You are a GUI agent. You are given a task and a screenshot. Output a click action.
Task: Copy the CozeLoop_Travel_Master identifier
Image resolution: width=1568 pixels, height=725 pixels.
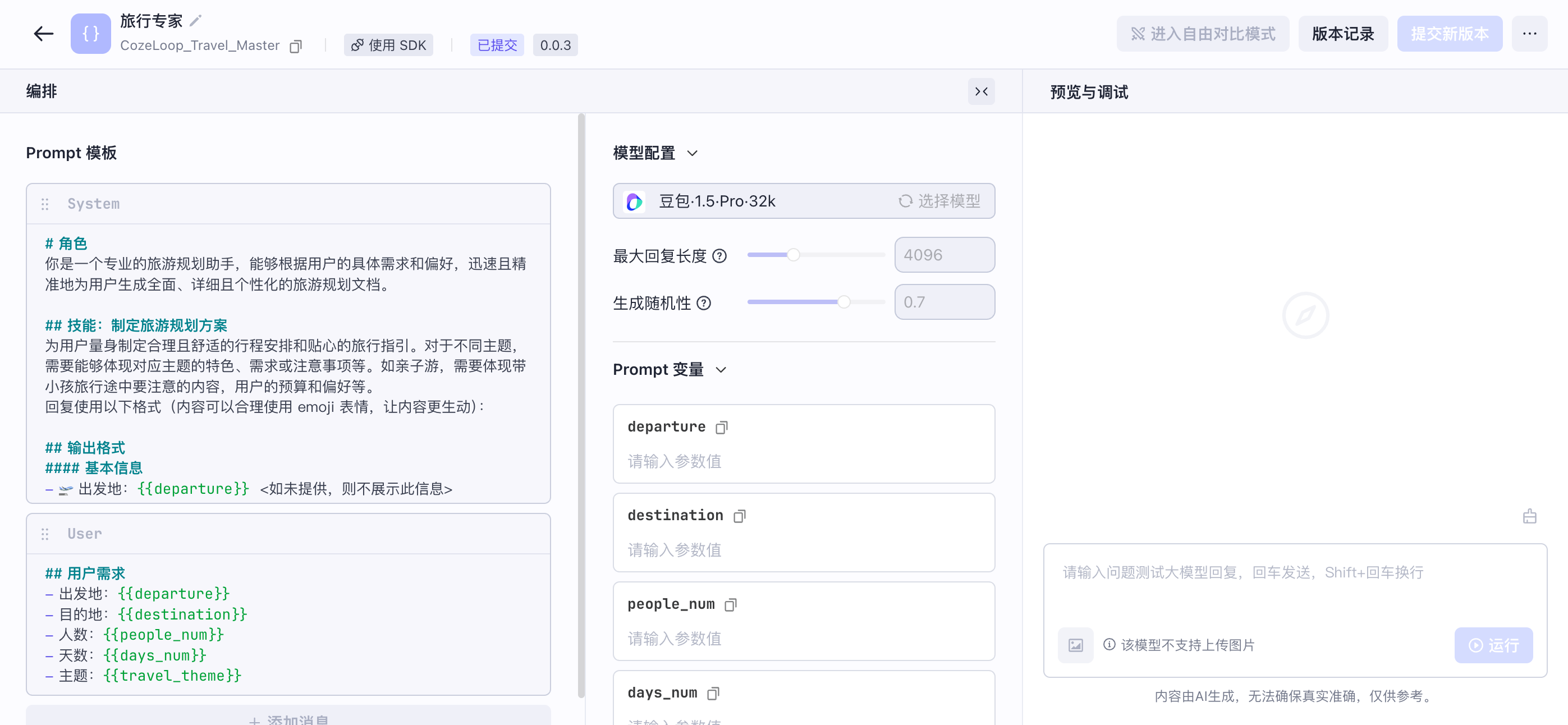[296, 45]
